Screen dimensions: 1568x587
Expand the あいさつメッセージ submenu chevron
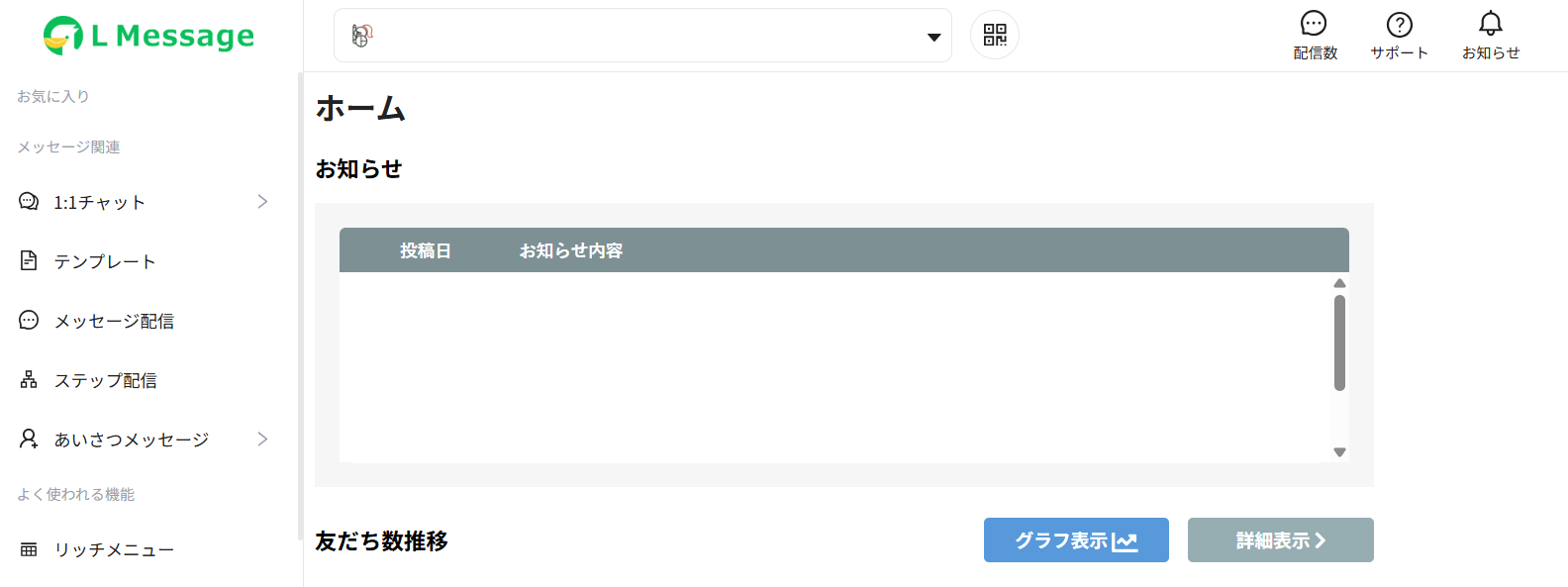(262, 439)
